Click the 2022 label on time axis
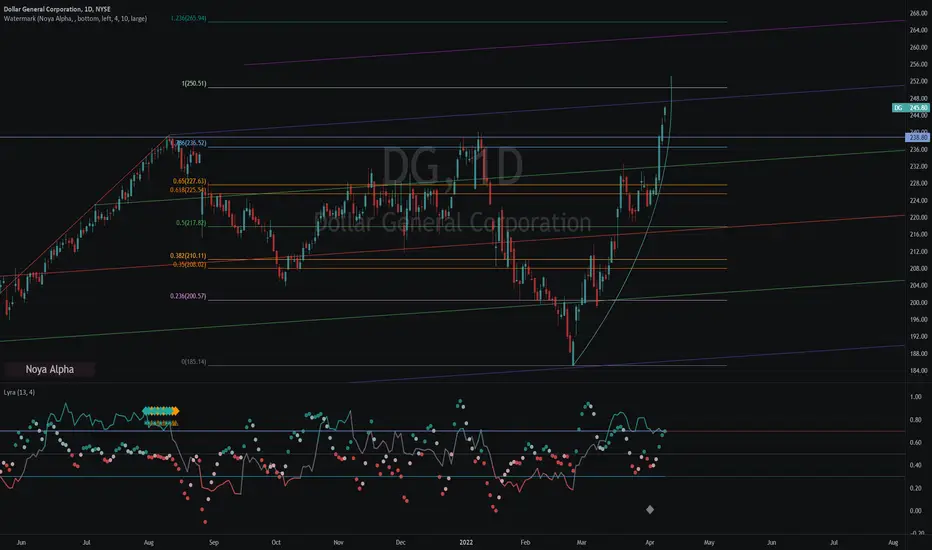Screen dimensions: 932x550 466,542
